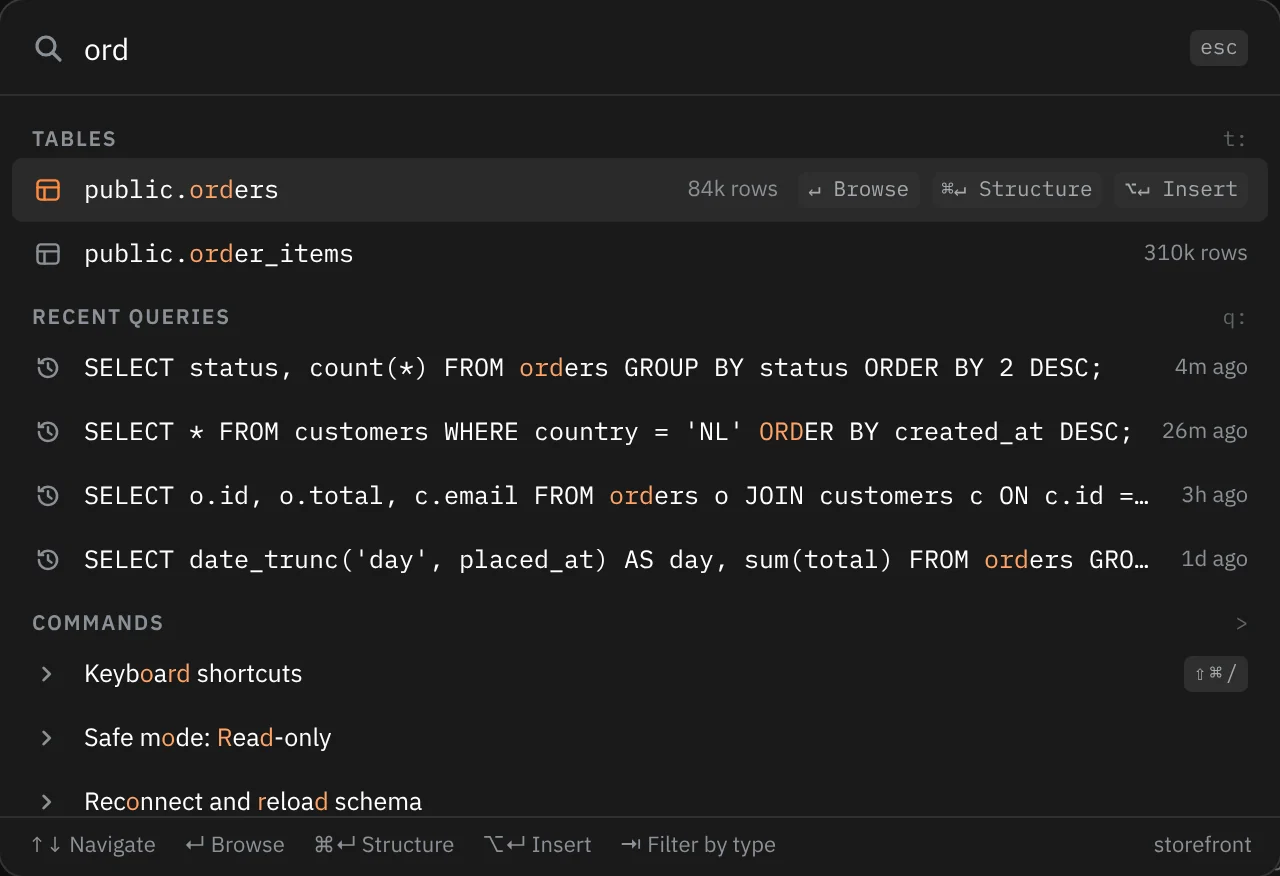The height and width of the screenshot is (876, 1280).
Task: Click the Keyboard shortcuts shortcut key badge
Action: tap(1215, 674)
